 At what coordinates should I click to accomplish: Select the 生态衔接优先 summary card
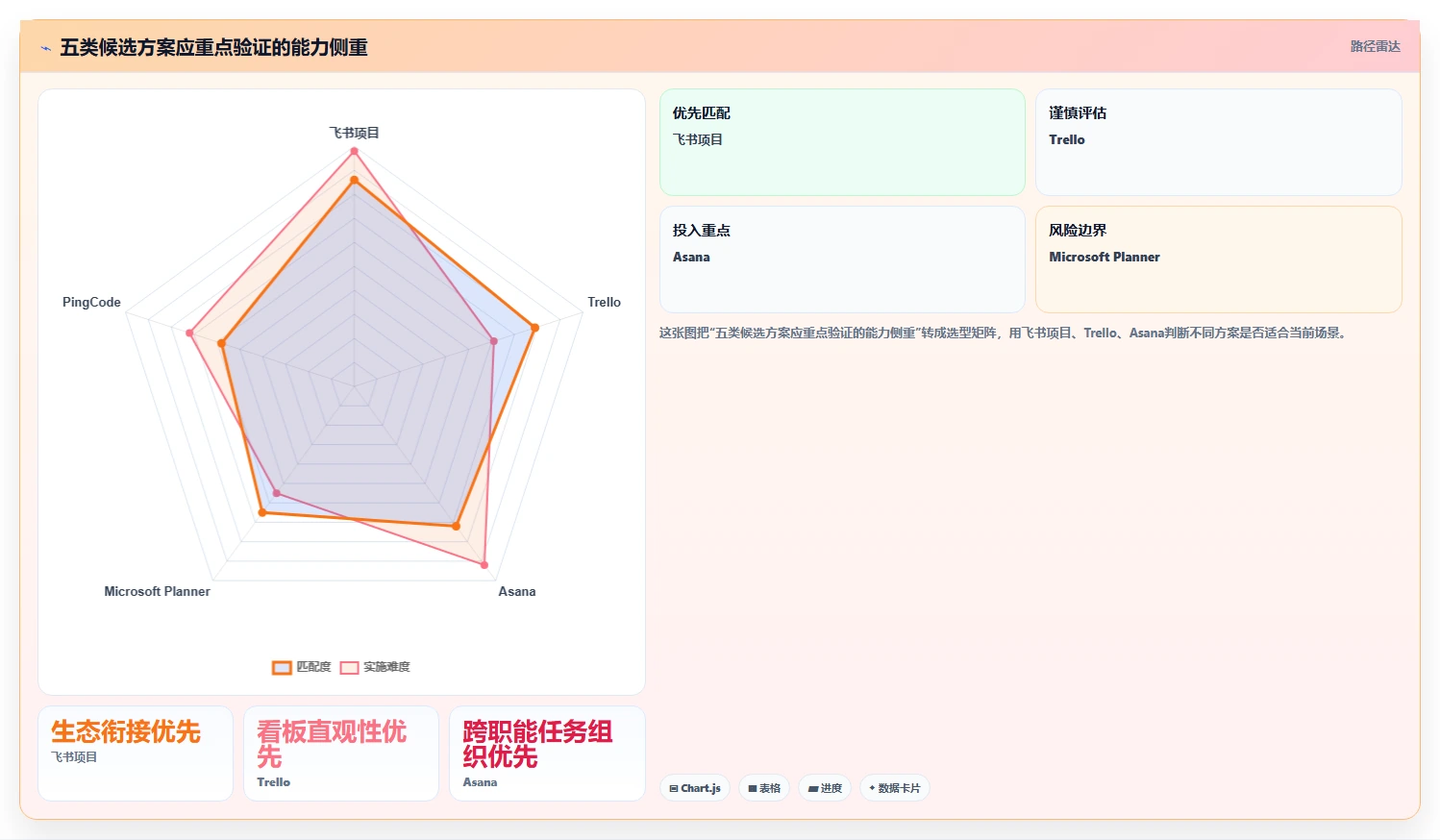coord(136,754)
